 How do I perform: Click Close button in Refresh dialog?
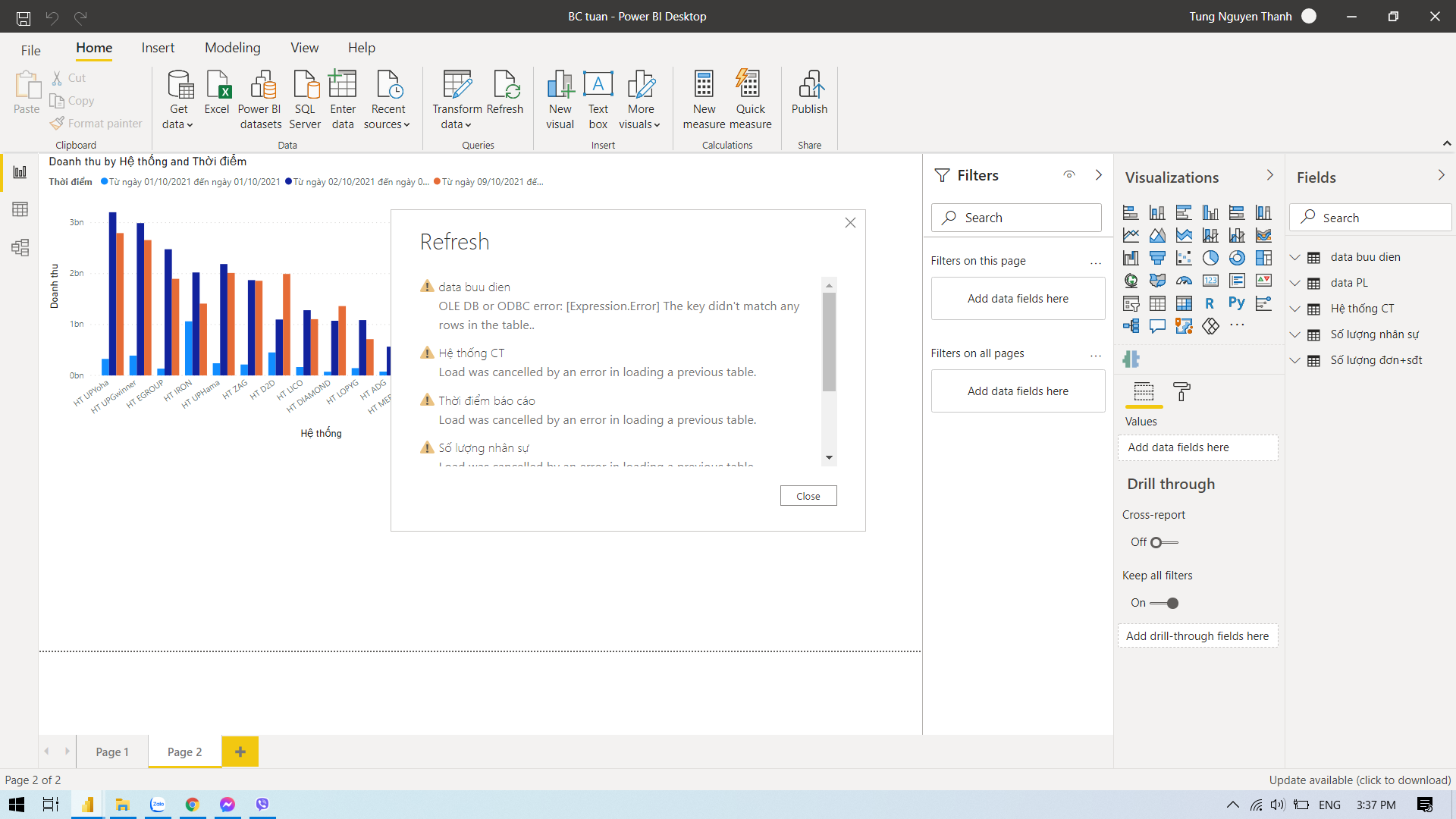click(808, 496)
